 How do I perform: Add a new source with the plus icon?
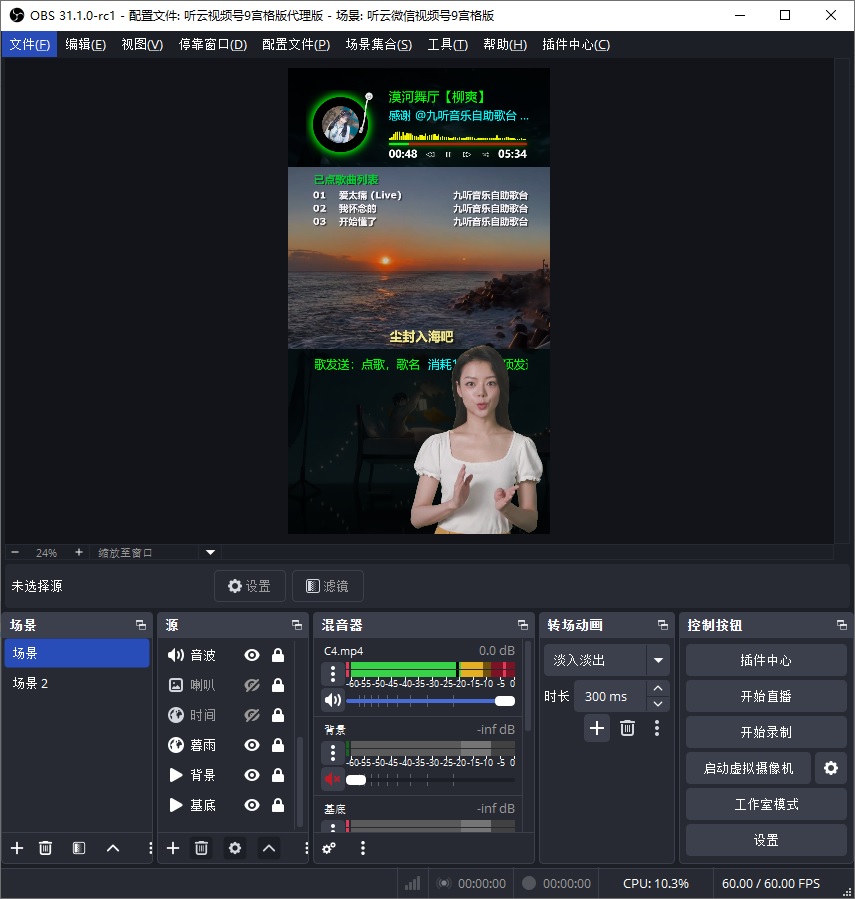[173, 848]
